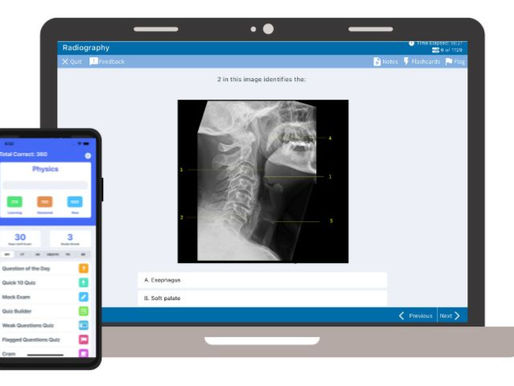This screenshot has height=386, width=514.
Task: Click the question text '2 in this image identifies the:'
Action: 261,79
